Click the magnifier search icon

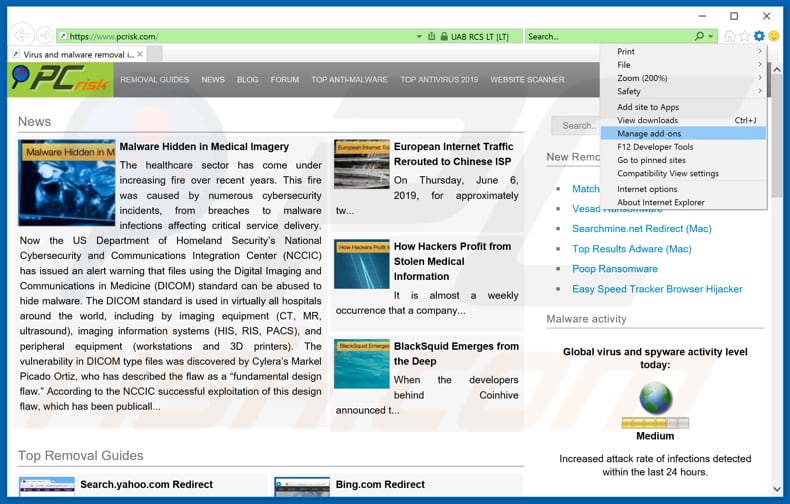point(699,36)
